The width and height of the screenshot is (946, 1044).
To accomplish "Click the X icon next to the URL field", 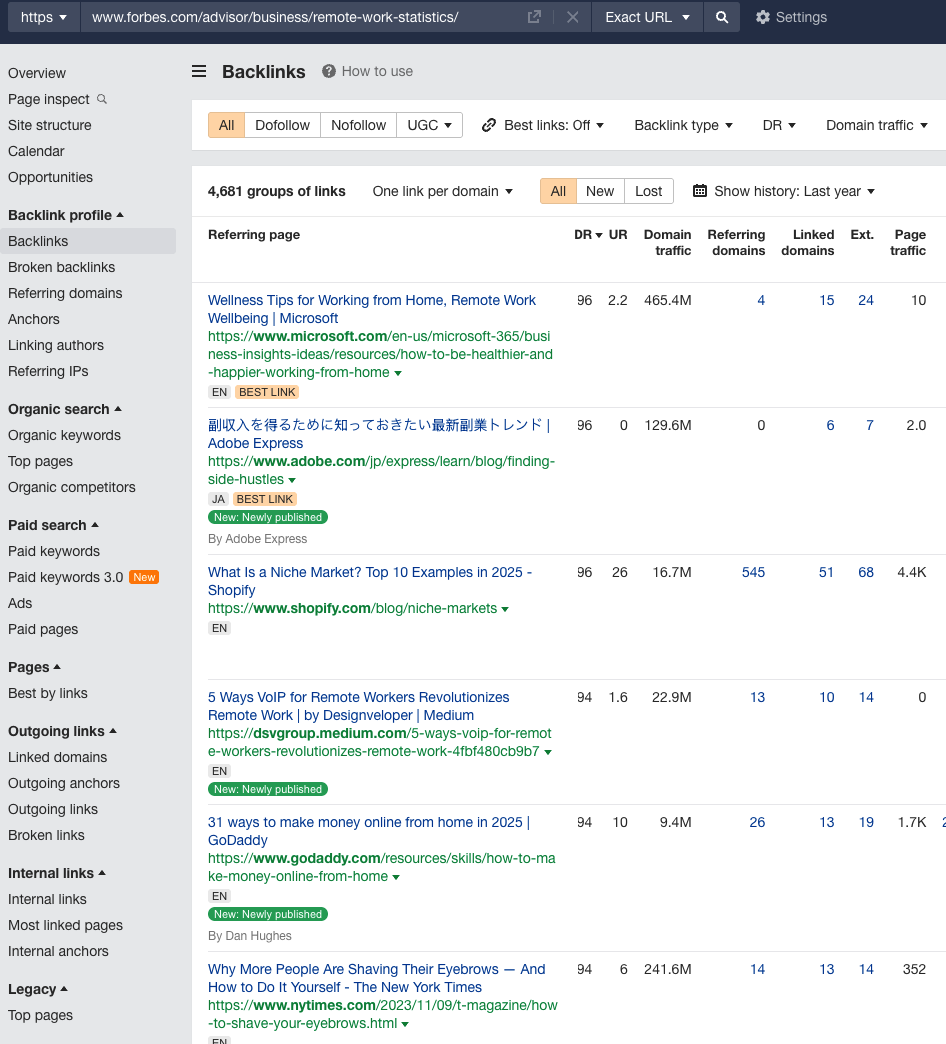I will point(571,17).
